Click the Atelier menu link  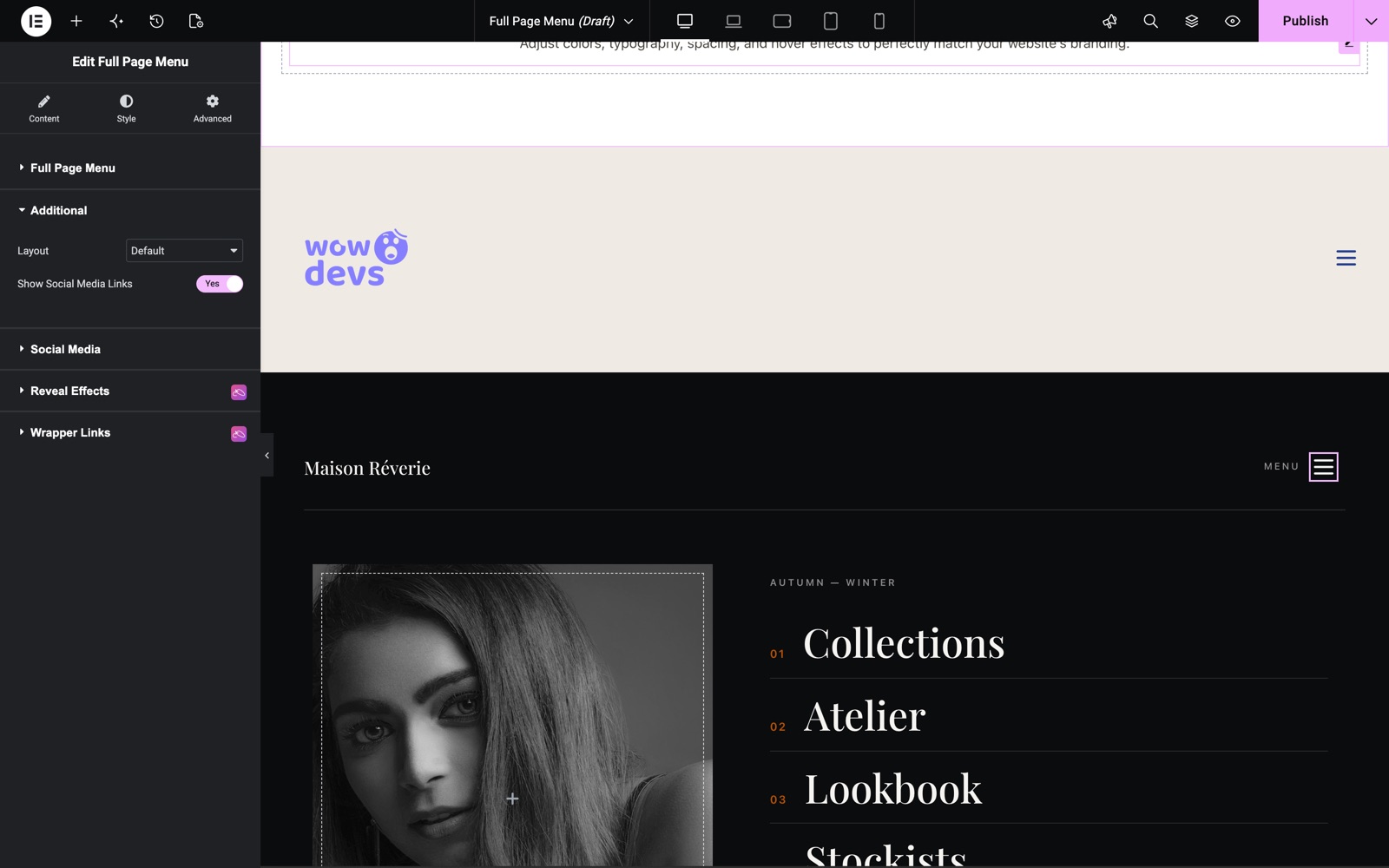[x=865, y=716]
